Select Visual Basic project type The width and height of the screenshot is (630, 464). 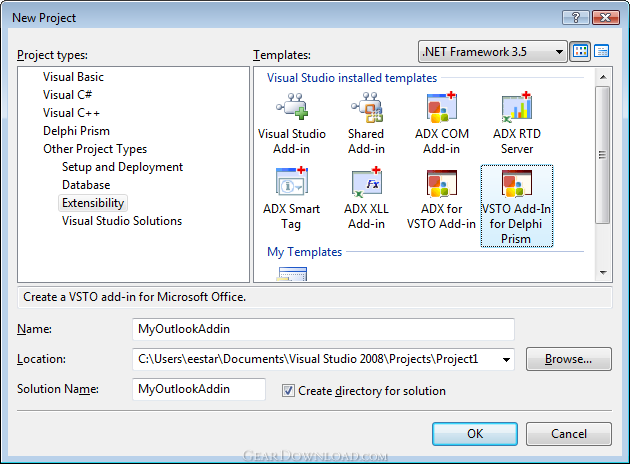[x=73, y=77]
